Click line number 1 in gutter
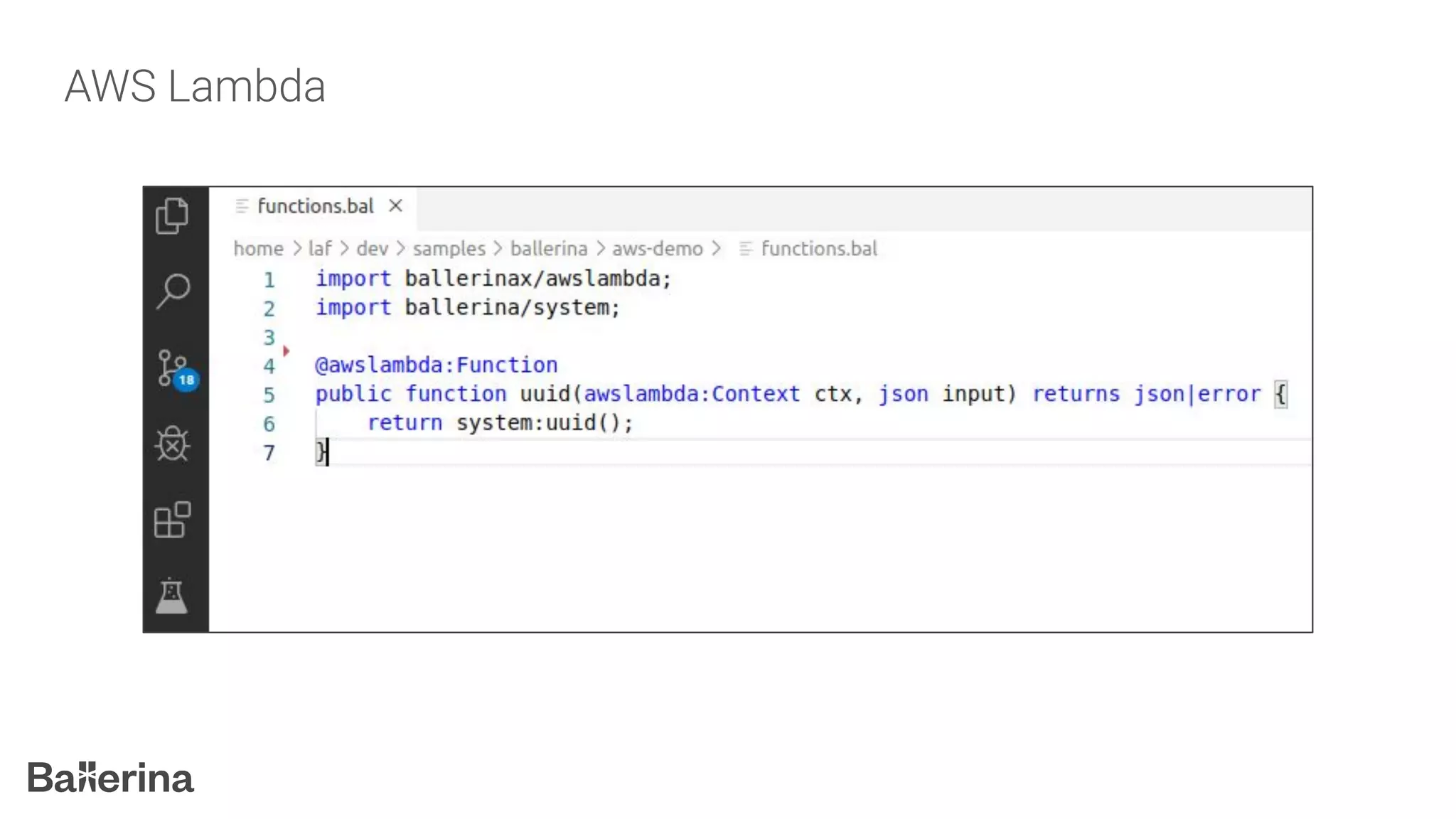The image size is (1456, 819). [x=269, y=280]
